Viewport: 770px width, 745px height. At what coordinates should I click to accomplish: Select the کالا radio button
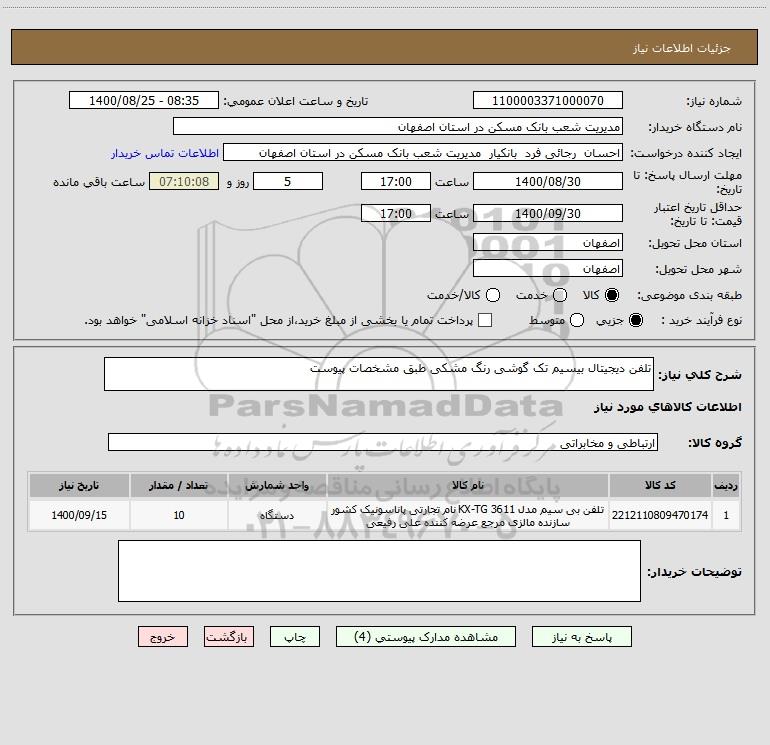pos(612,295)
